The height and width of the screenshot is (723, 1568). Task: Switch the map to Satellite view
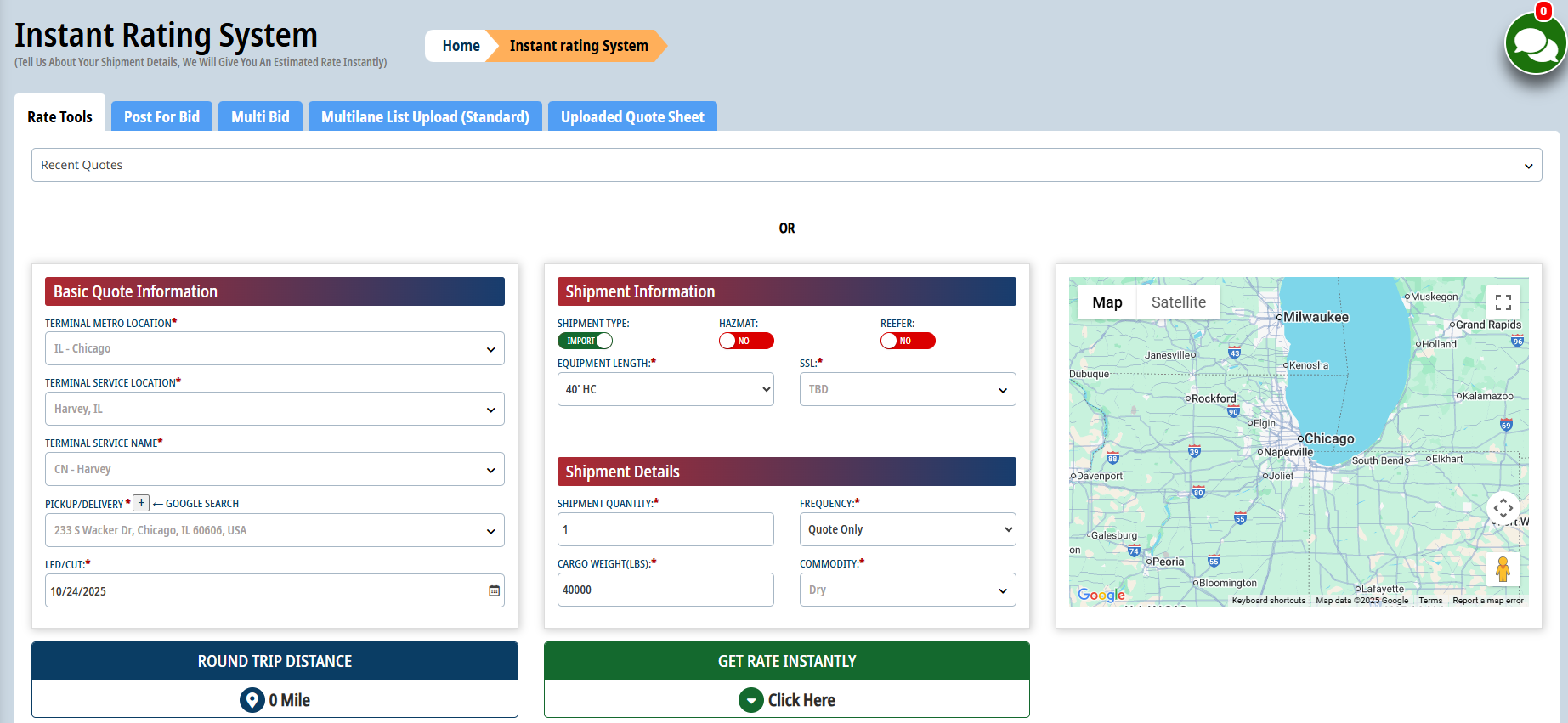click(x=1178, y=302)
